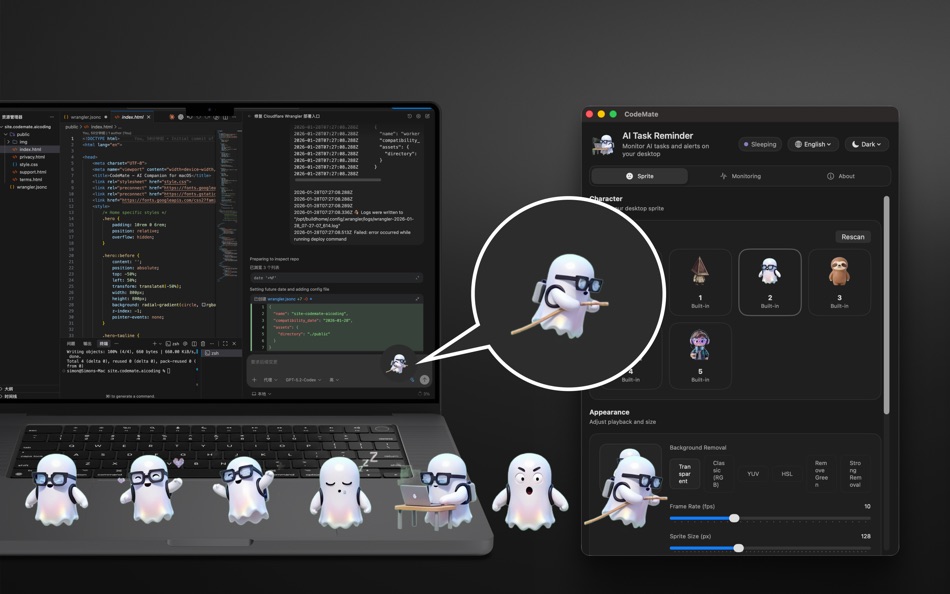
Task: Open the 高 reasoning level dropdown
Action: coord(334,380)
